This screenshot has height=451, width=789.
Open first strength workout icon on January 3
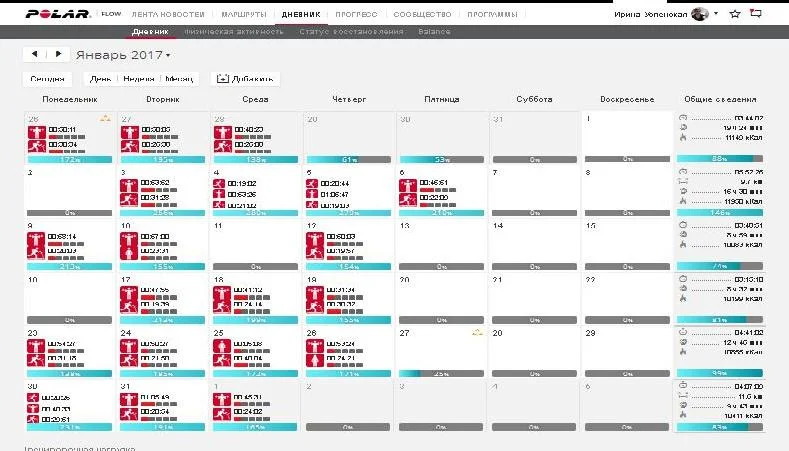click(129, 186)
